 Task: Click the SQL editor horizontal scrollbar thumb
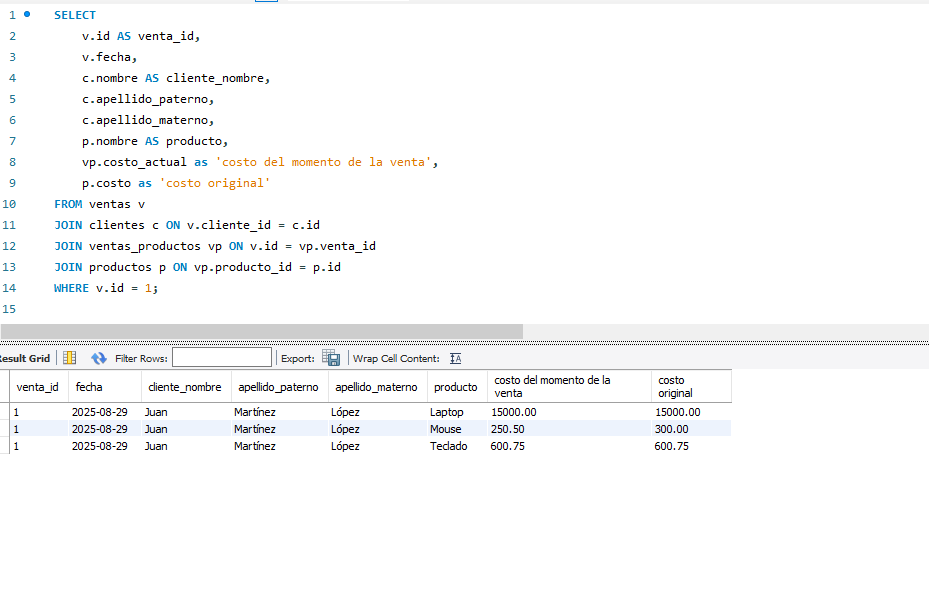point(261,331)
